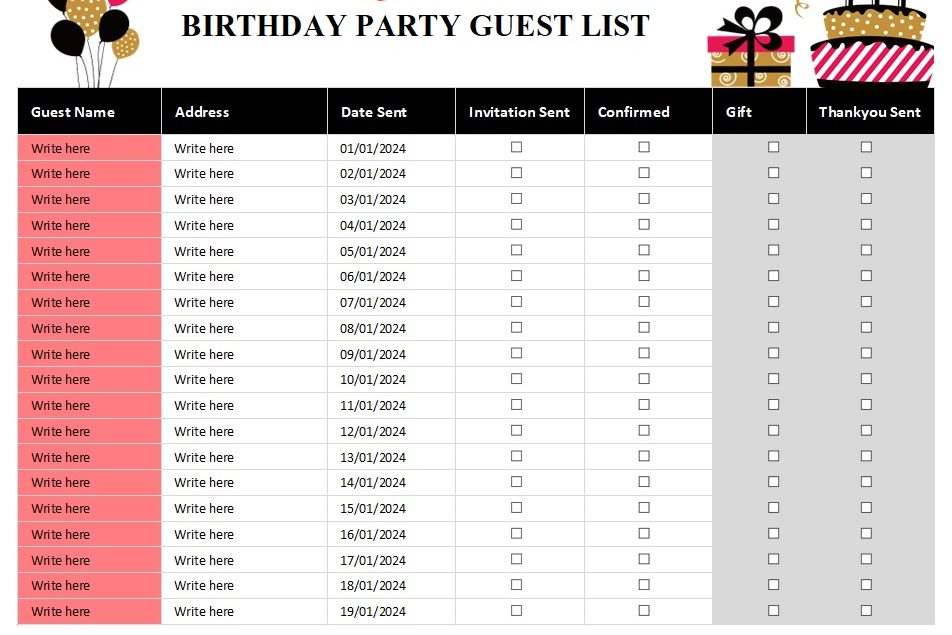Click the Birthday Party Guest List title
The image size is (952, 635).
coord(415,26)
